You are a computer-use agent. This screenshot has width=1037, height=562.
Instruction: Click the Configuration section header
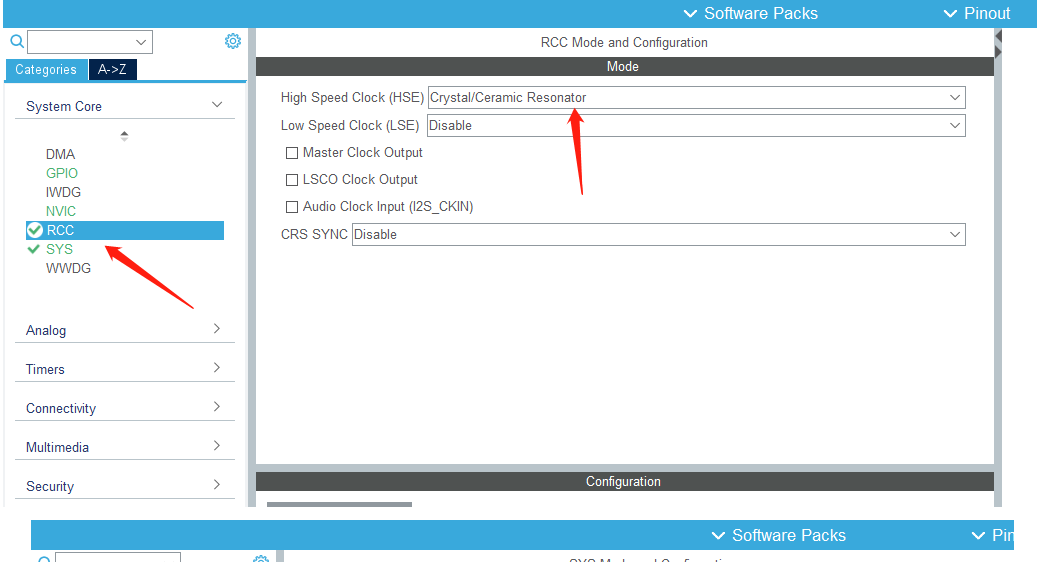[625, 481]
